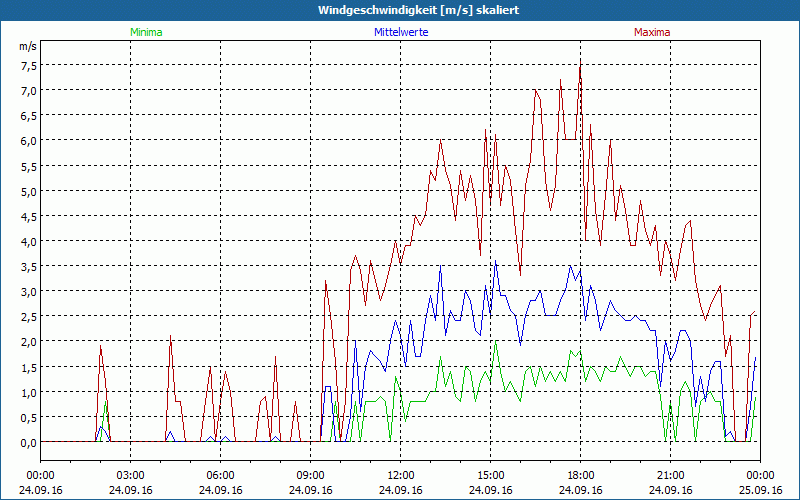Viewport: 800px width, 500px height.
Task: Click the 1,0 y-axis value
Action: pyautogui.click(x=29, y=393)
